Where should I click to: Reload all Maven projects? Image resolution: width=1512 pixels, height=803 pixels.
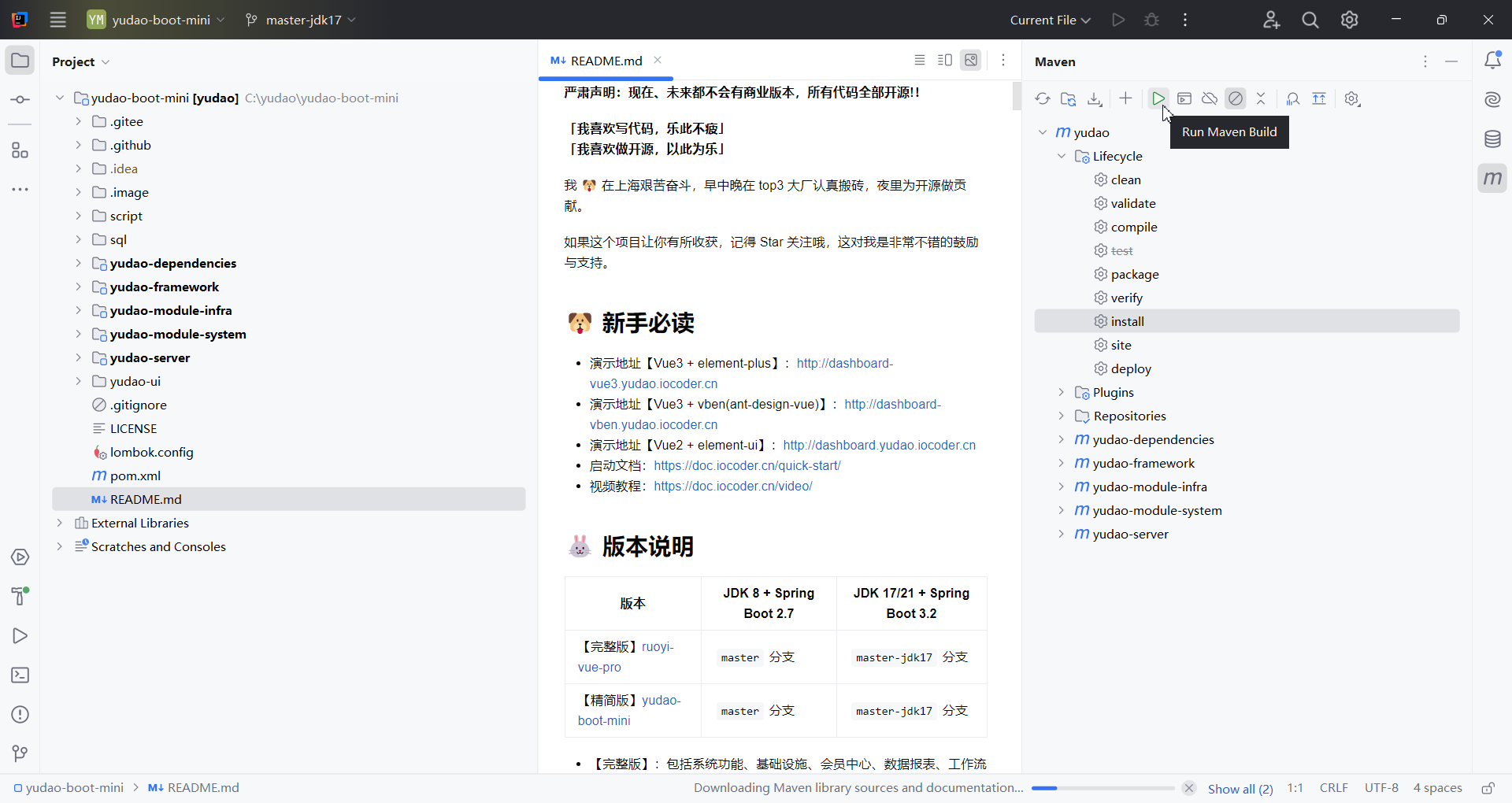click(x=1043, y=98)
